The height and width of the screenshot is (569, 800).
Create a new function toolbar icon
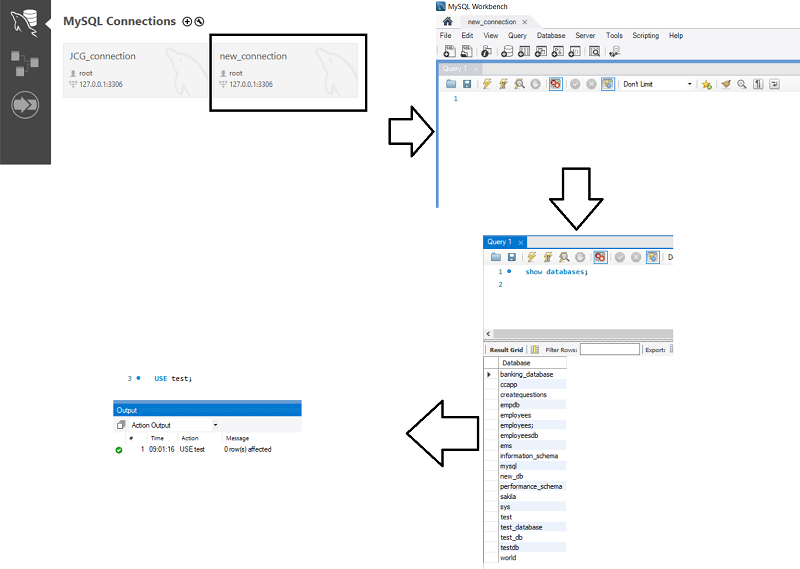pyautogui.click(x=574, y=51)
